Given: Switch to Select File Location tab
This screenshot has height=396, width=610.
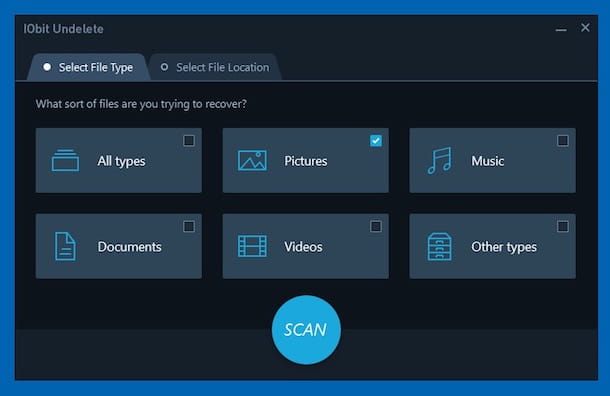Looking at the screenshot, I should tap(215, 67).
